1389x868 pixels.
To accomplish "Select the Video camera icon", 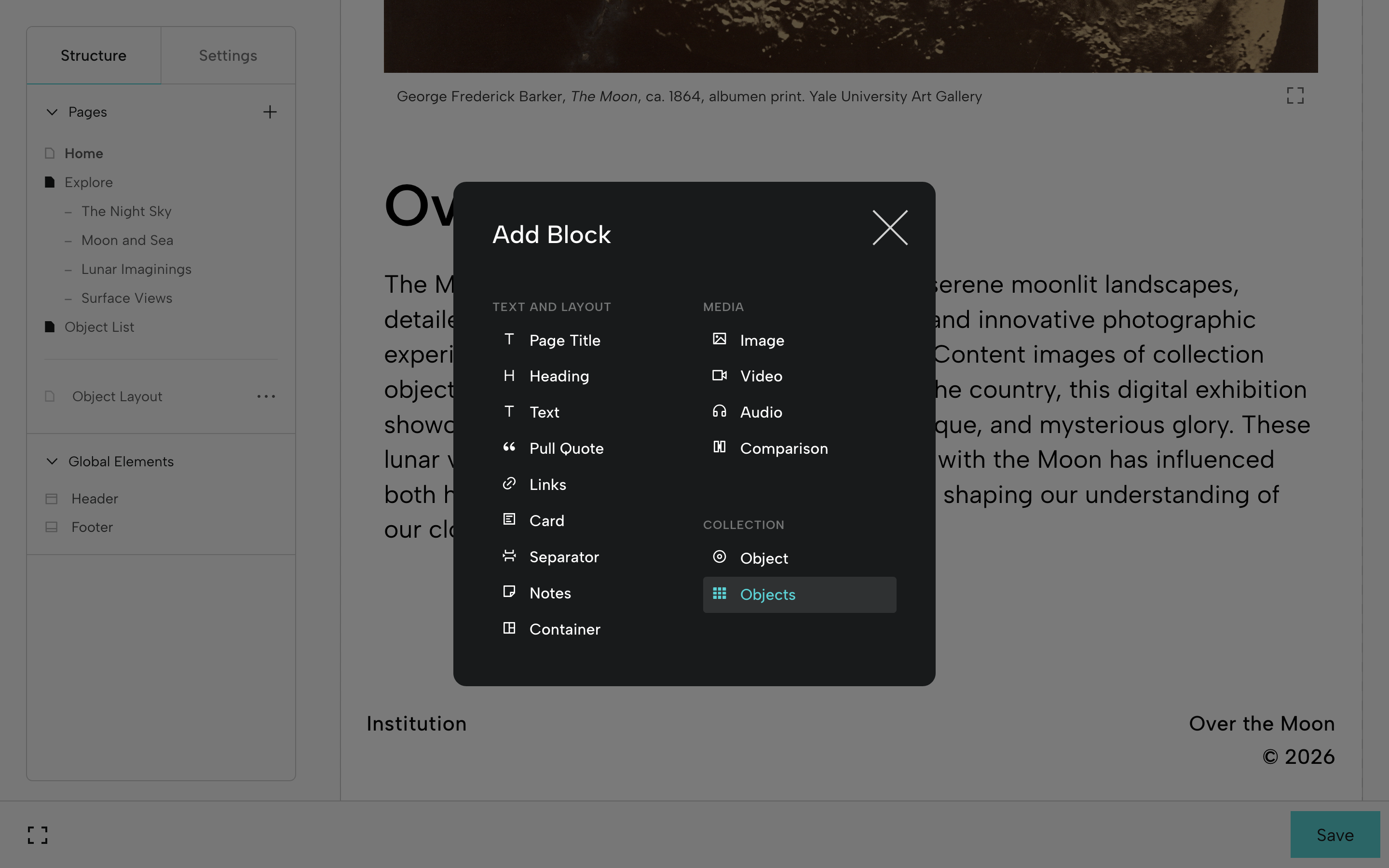I will [x=719, y=376].
